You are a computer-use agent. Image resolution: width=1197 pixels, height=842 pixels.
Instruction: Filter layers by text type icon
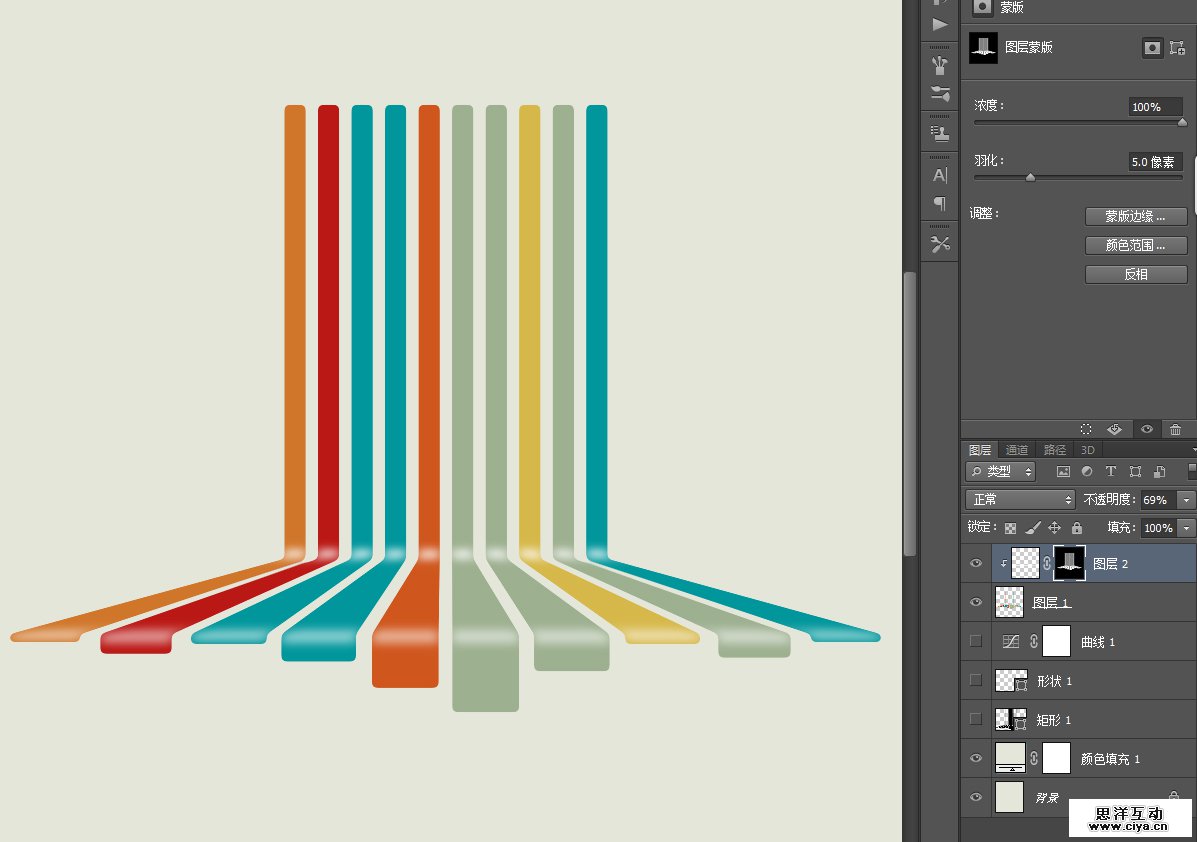pos(1110,472)
